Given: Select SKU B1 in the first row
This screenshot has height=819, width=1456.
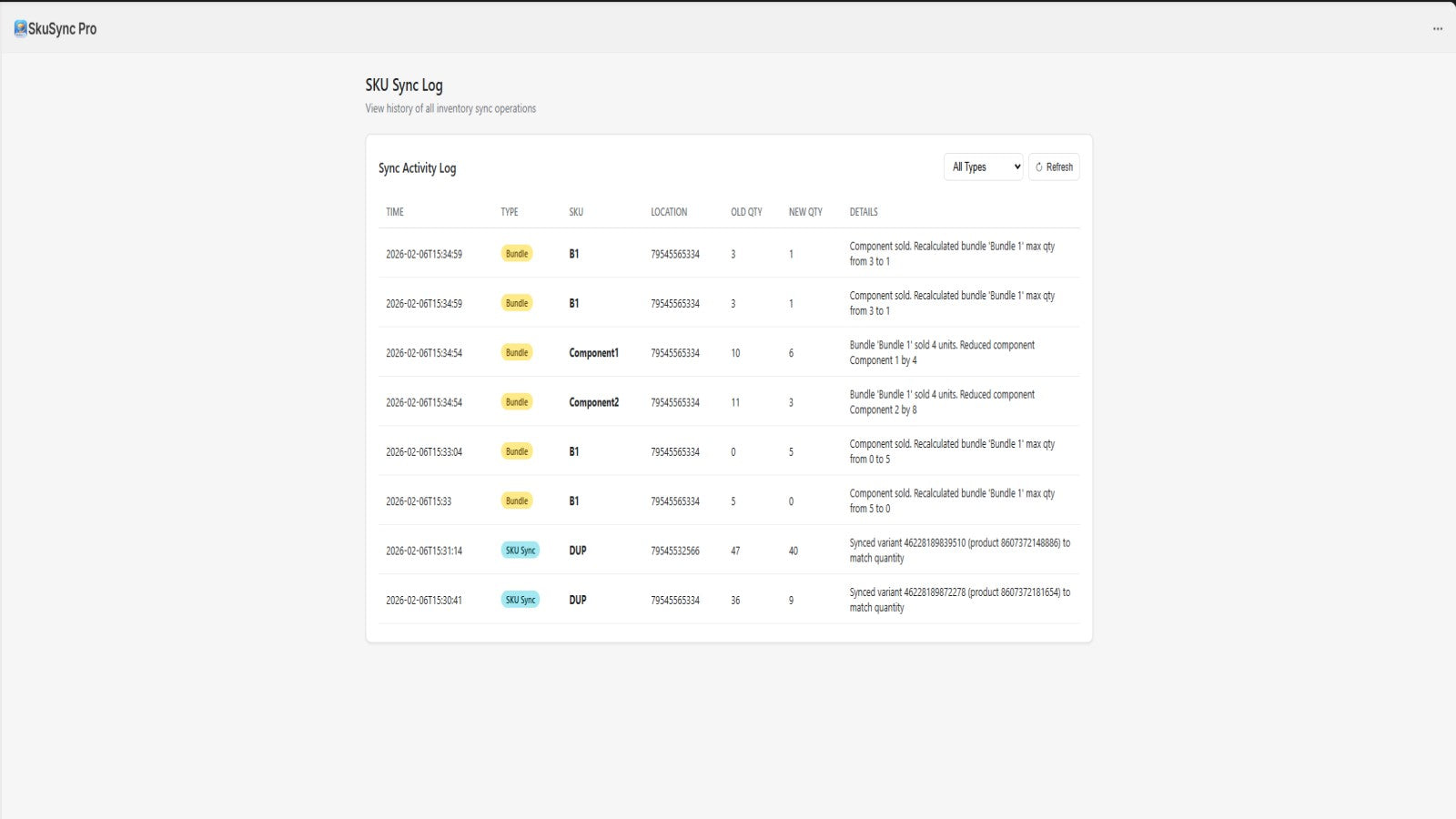Looking at the screenshot, I should pyautogui.click(x=573, y=254).
